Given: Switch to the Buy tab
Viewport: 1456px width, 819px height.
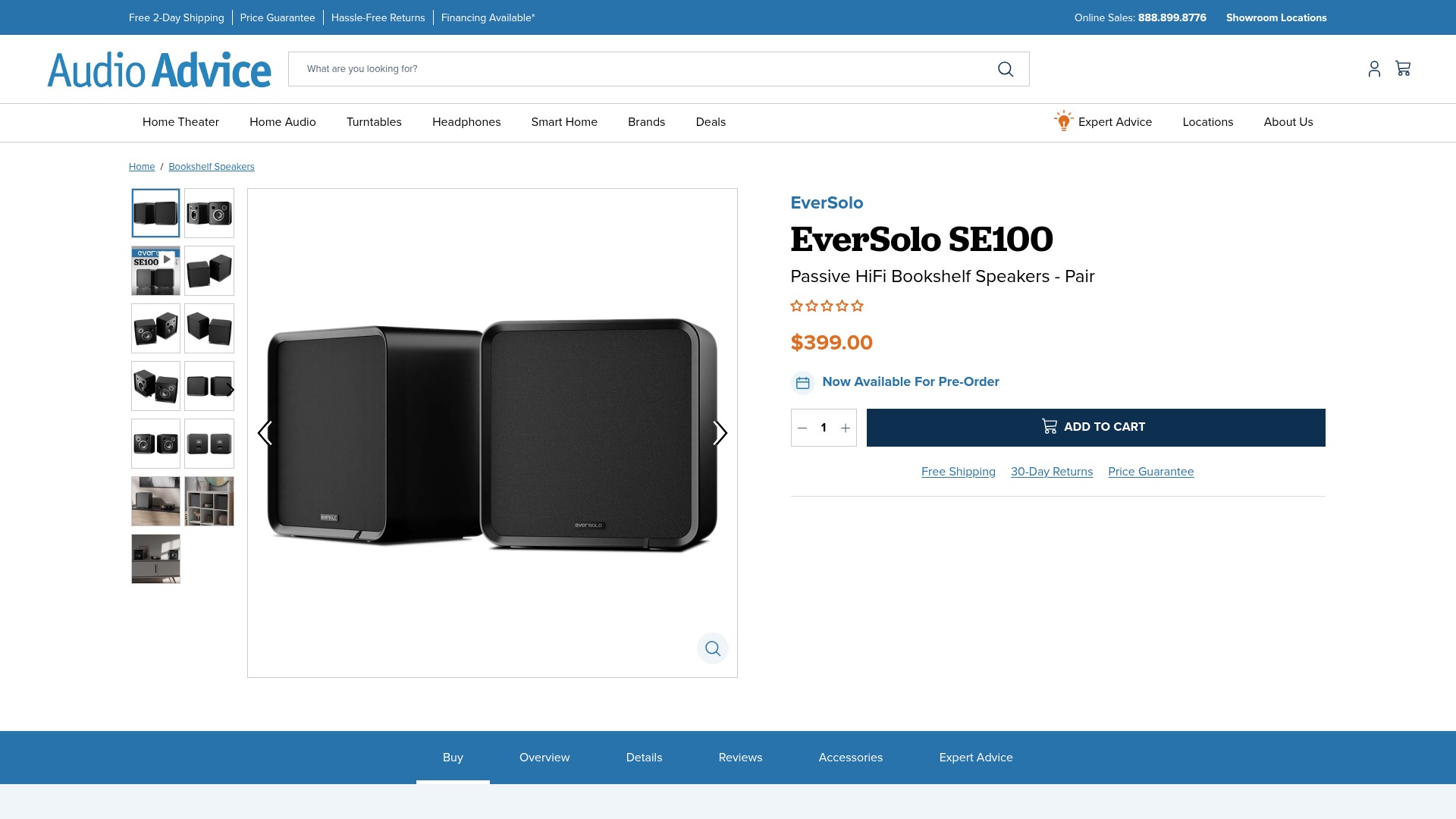Looking at the screenshot, I should (453, 758).
